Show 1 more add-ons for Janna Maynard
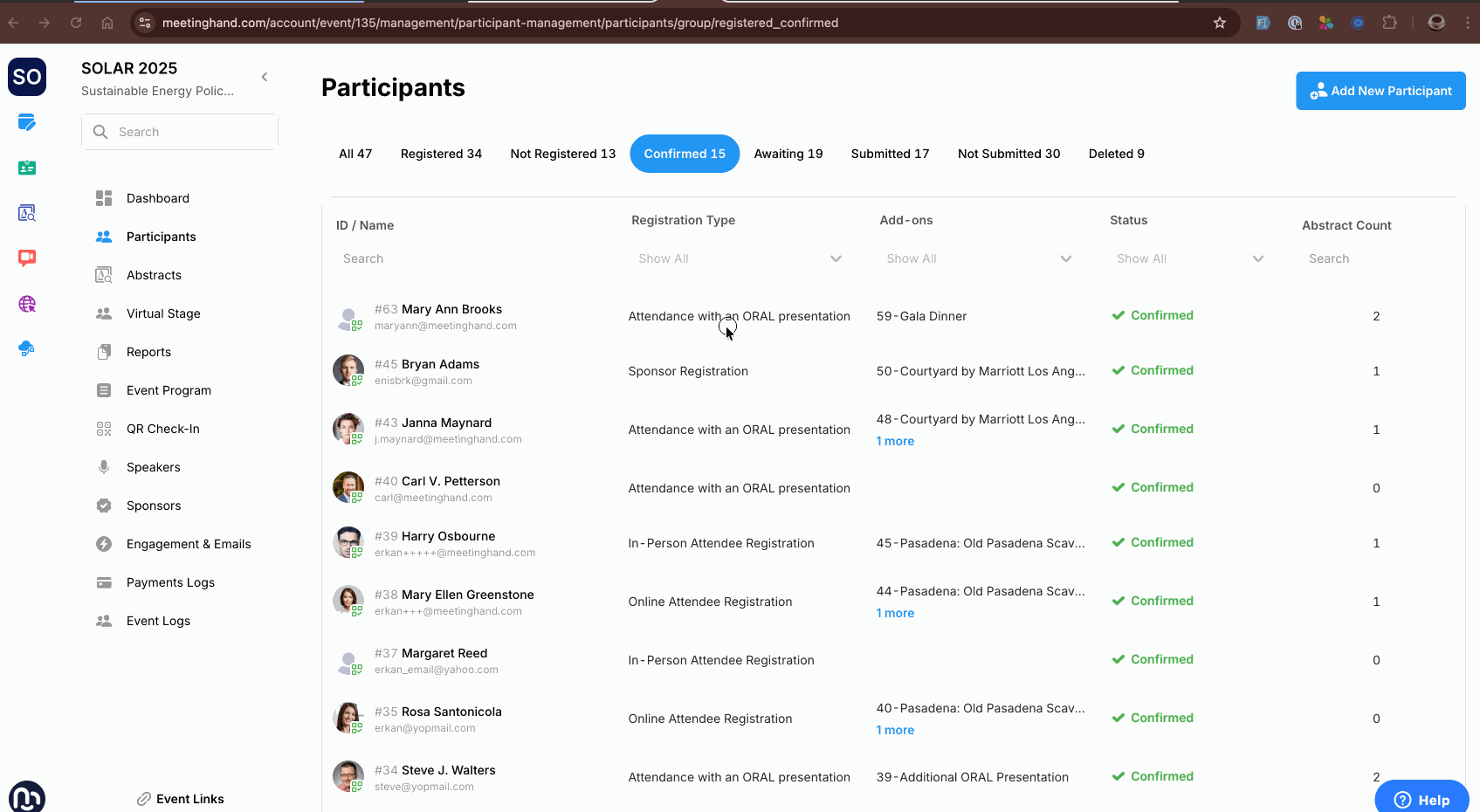Viewport: 1480px width, 812px height. (895, 441)
